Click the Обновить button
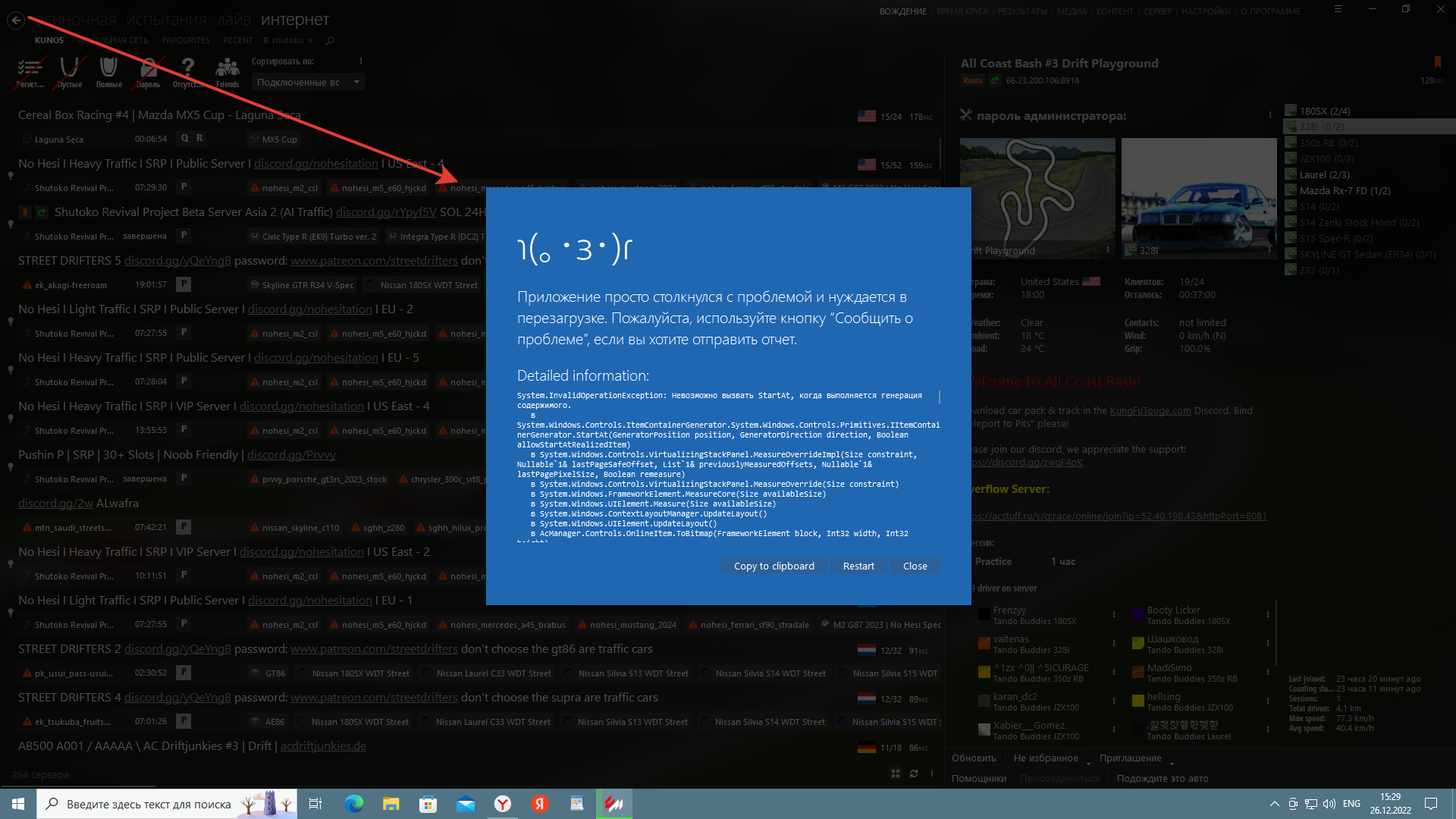The width and height of the screenshot is (1456, 819). pyautogui.click(x=974, y=758)
